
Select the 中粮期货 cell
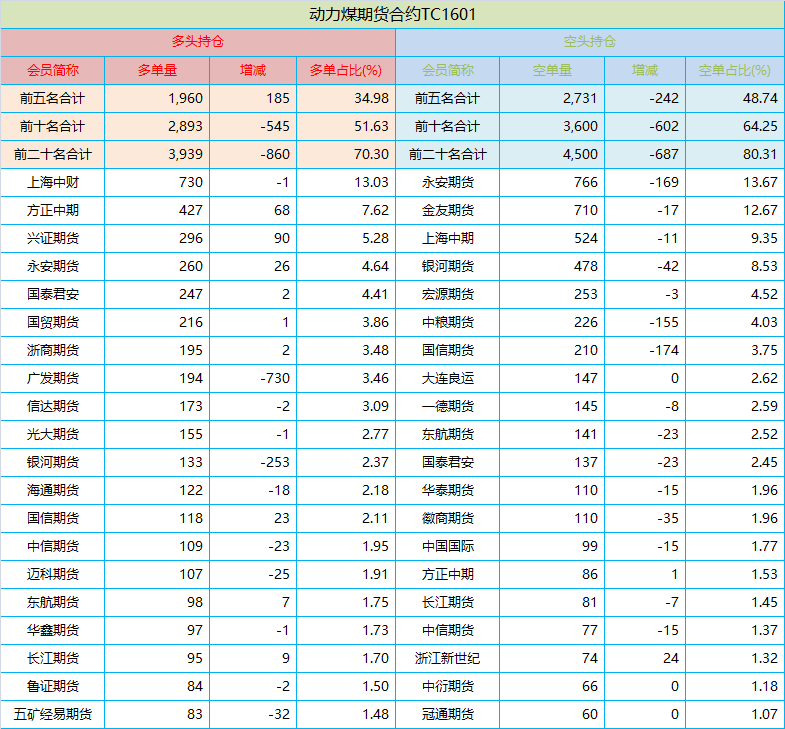coord(448,322)
